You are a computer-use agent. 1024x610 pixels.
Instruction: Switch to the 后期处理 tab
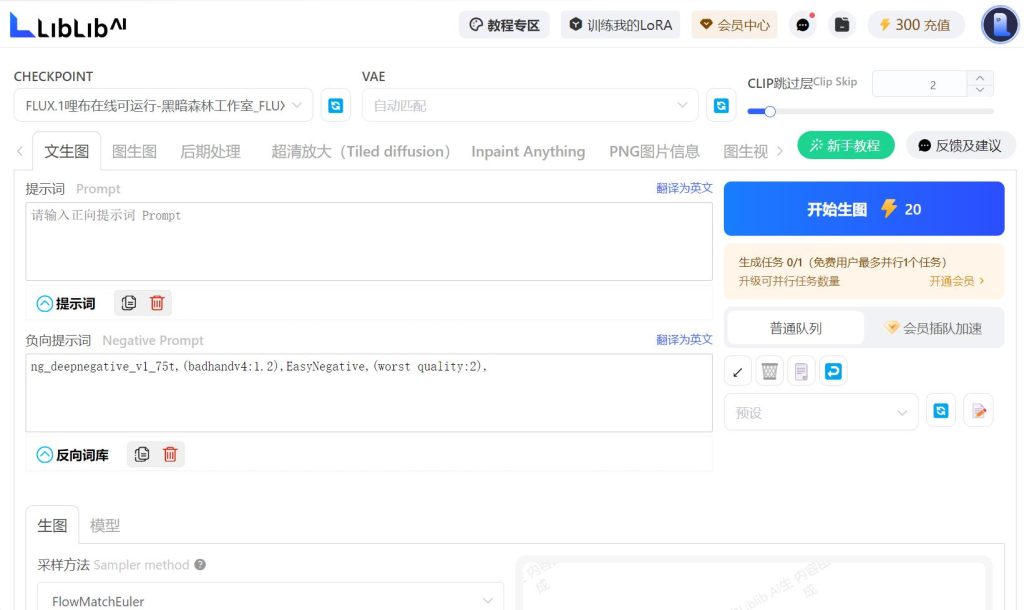(210, 152)
